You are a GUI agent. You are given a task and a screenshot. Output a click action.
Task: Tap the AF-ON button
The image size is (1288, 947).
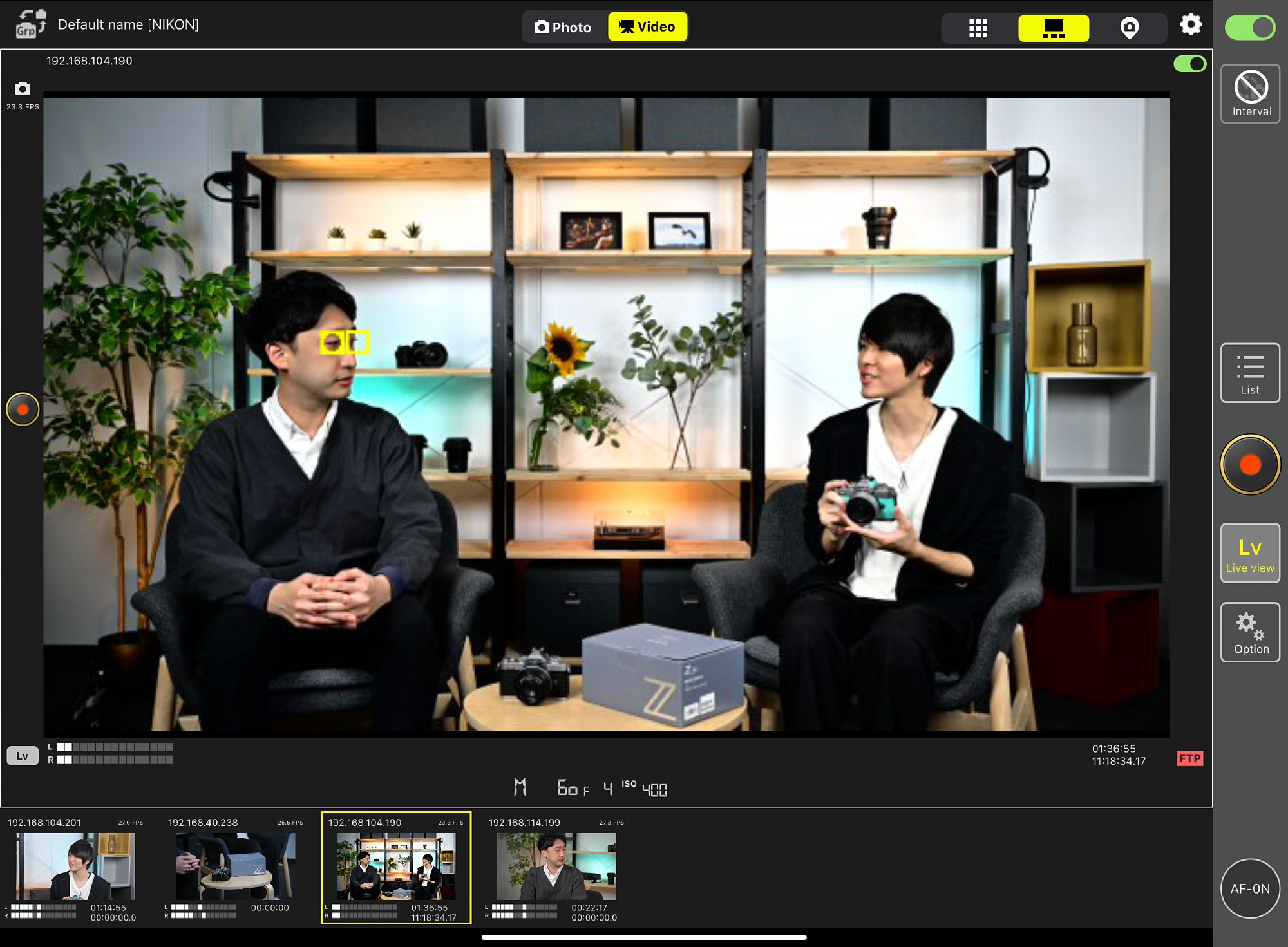1250,888
